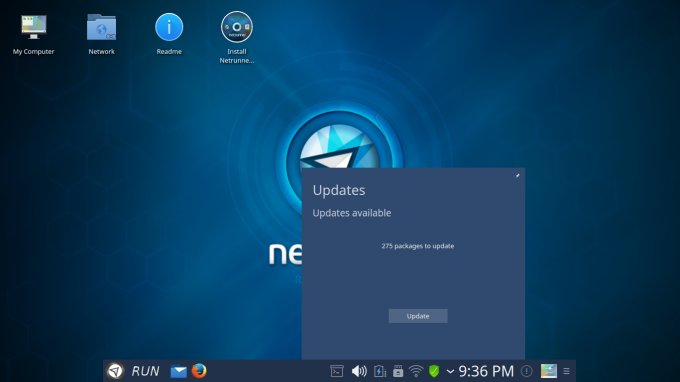Screen dimensions: 680x382
Task: Open the Wi-Fi network tray icon
Action: click(416, 371)
